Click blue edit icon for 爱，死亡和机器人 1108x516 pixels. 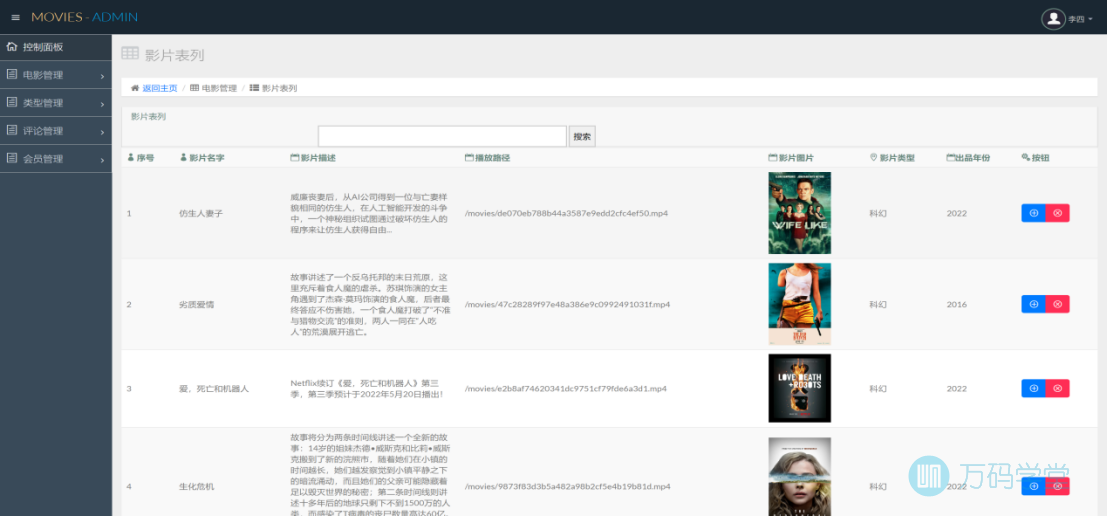1033,388
